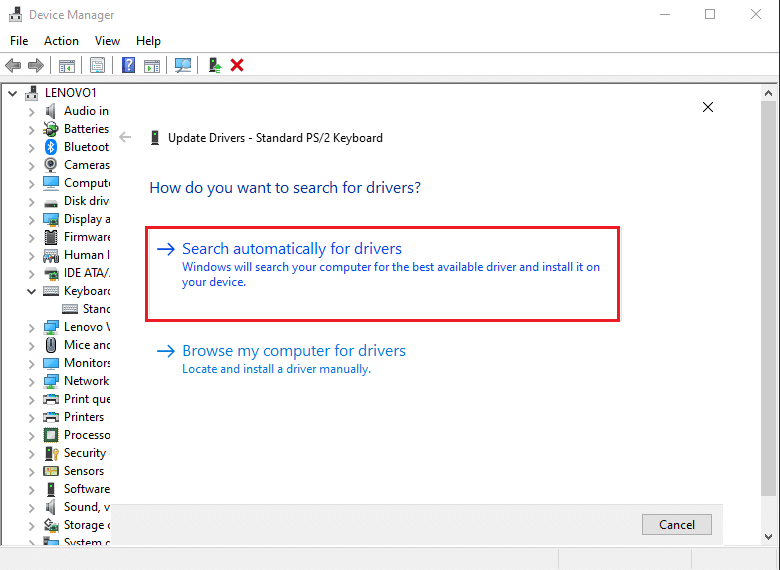Open the Action menu
Viewport: 780px width, 570px height.
(x=61, y=41)
